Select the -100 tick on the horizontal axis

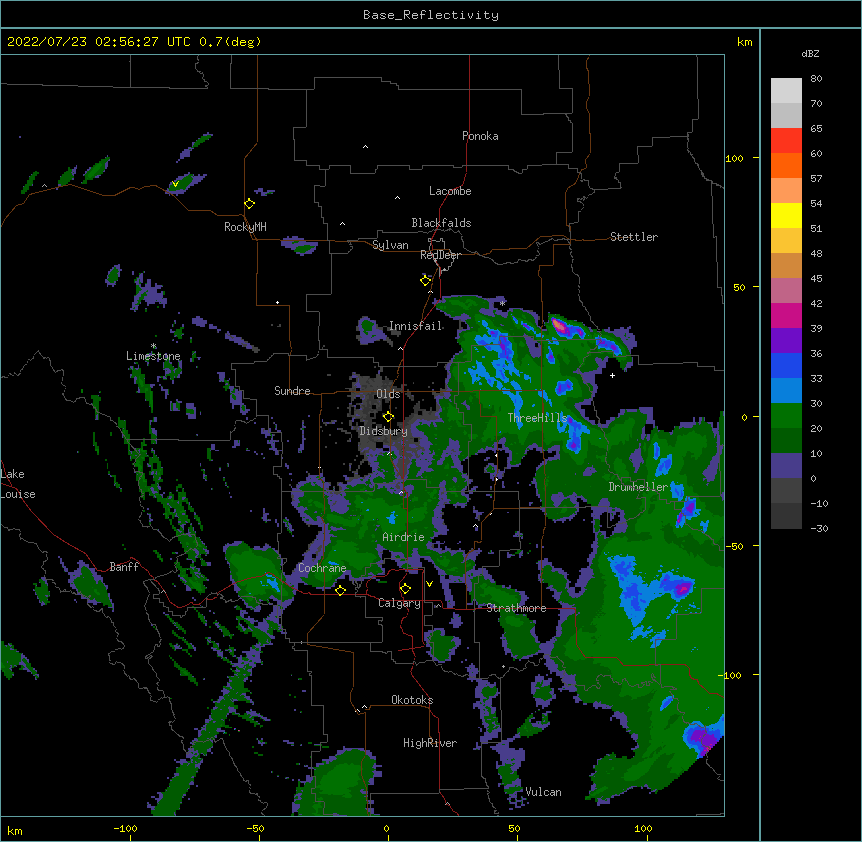click(x=125, y=828)
